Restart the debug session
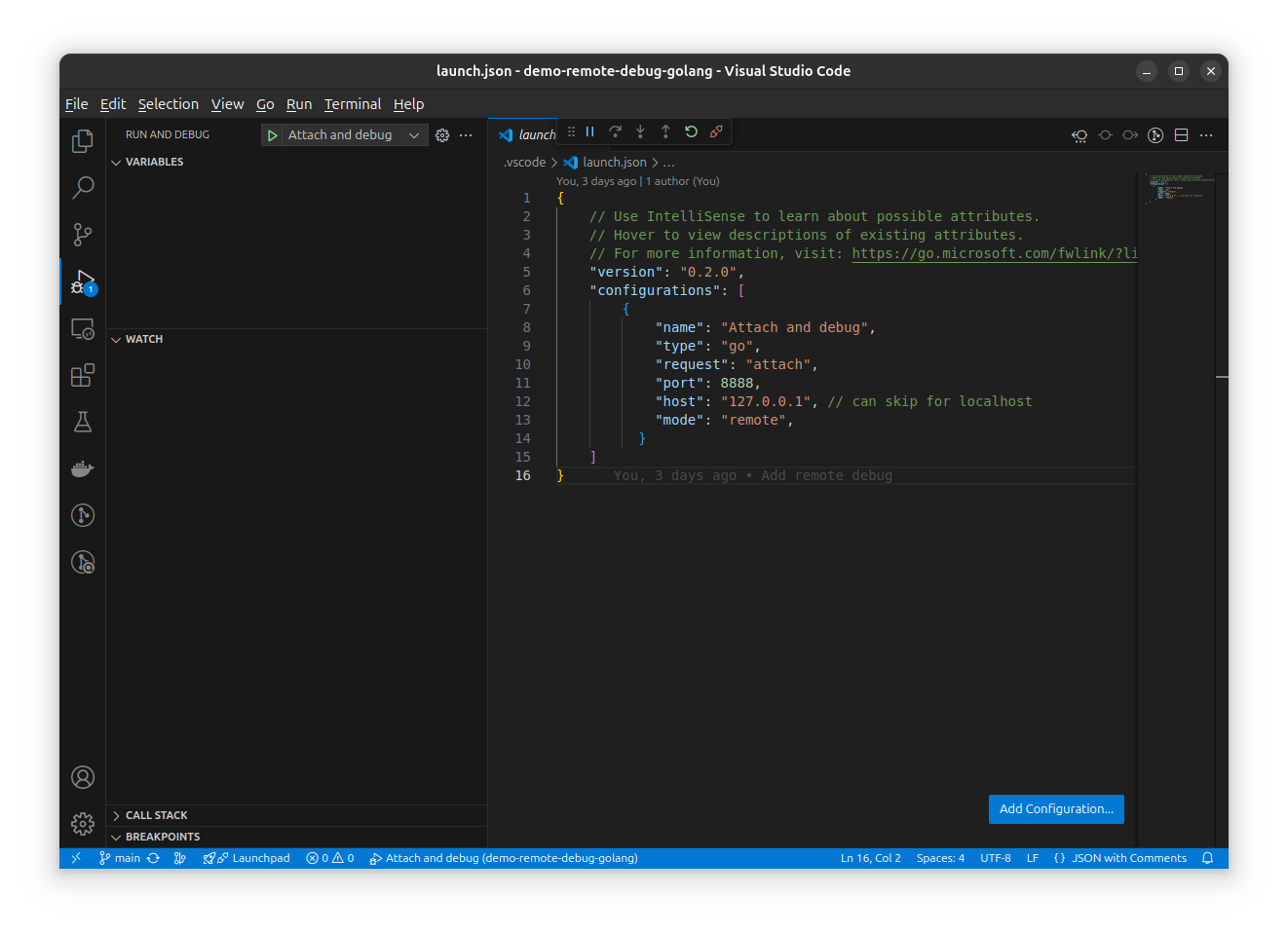This screenshot has height=934, width=1288. pos(691,131)
